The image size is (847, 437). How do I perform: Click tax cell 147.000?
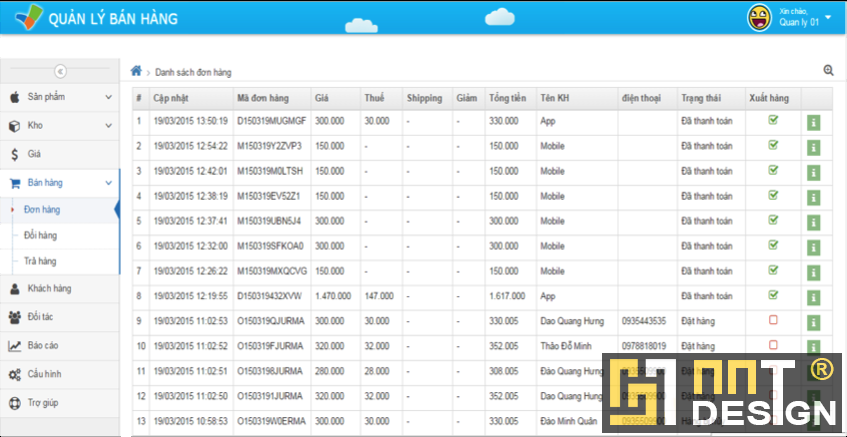point(379,296)
